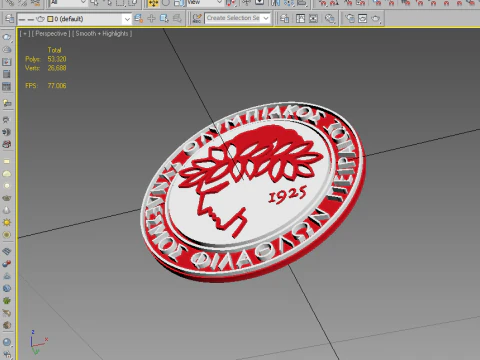The height and width of the screenshot is (360, 480).
Task: Click Select Objects in Current Layer icon
Action: pos(164,19)
